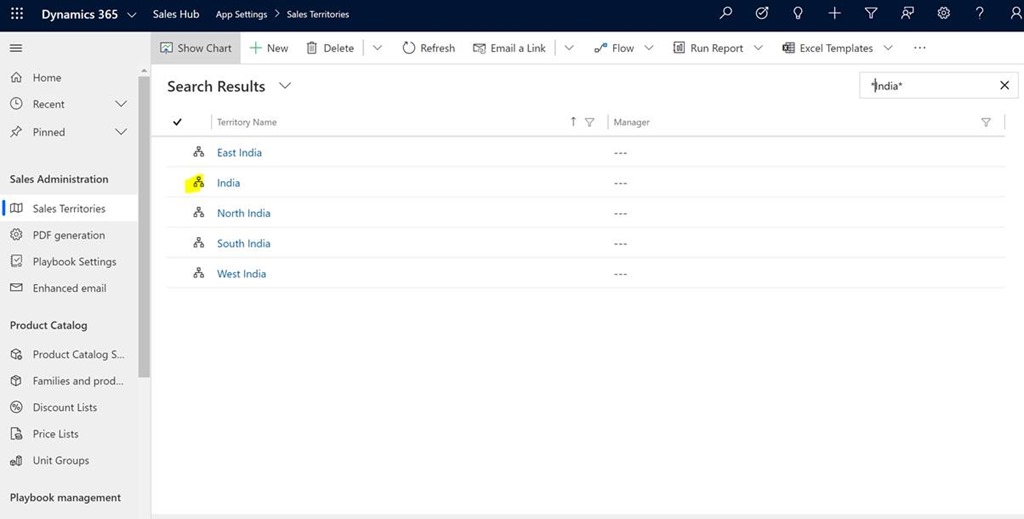This screenshot has width=1024, height=519.
Task: Expand the Search Results view dropdown
Action: coord(285,86)
